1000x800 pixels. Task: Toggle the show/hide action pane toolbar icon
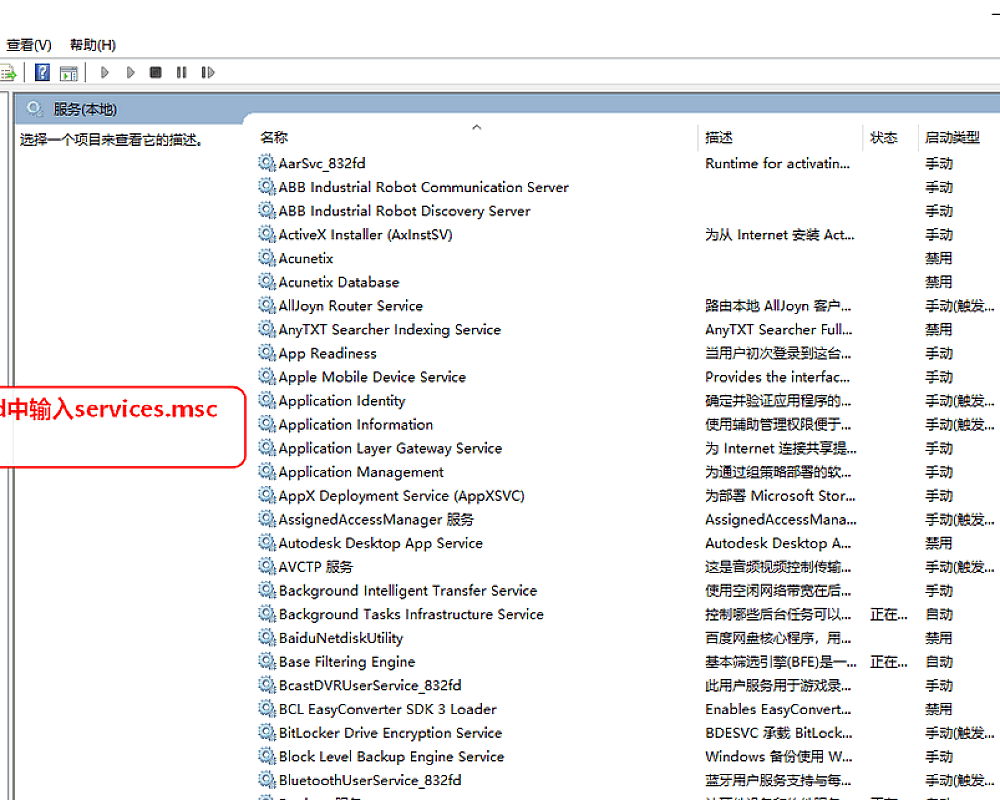[x=68, y=72]
